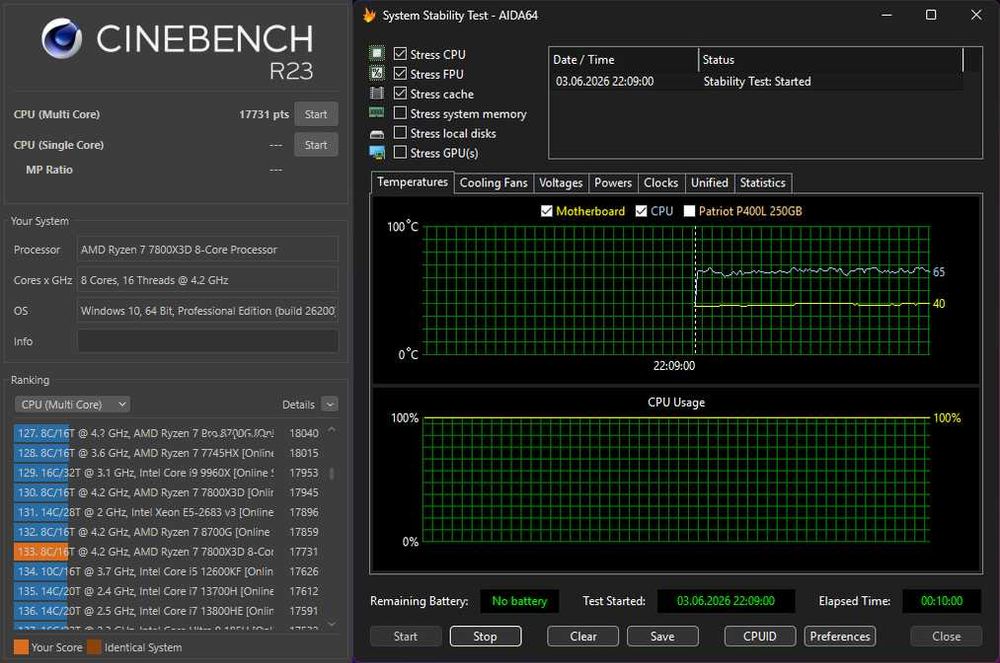Click the Info input field in Cinebench
The height and width of the screenshot is (663, 1000).
pos(208,341)
